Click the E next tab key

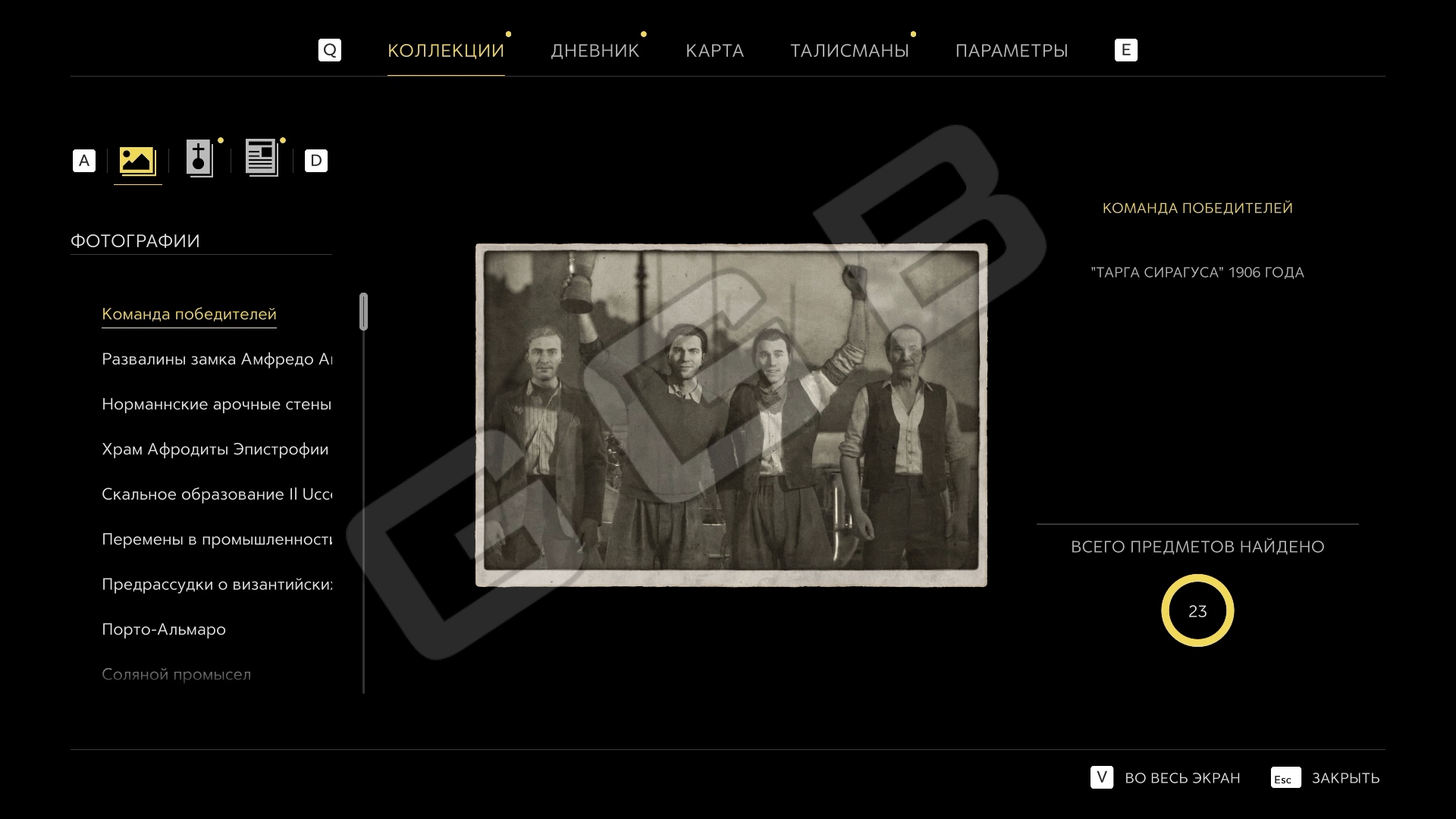coord(1126,50)
